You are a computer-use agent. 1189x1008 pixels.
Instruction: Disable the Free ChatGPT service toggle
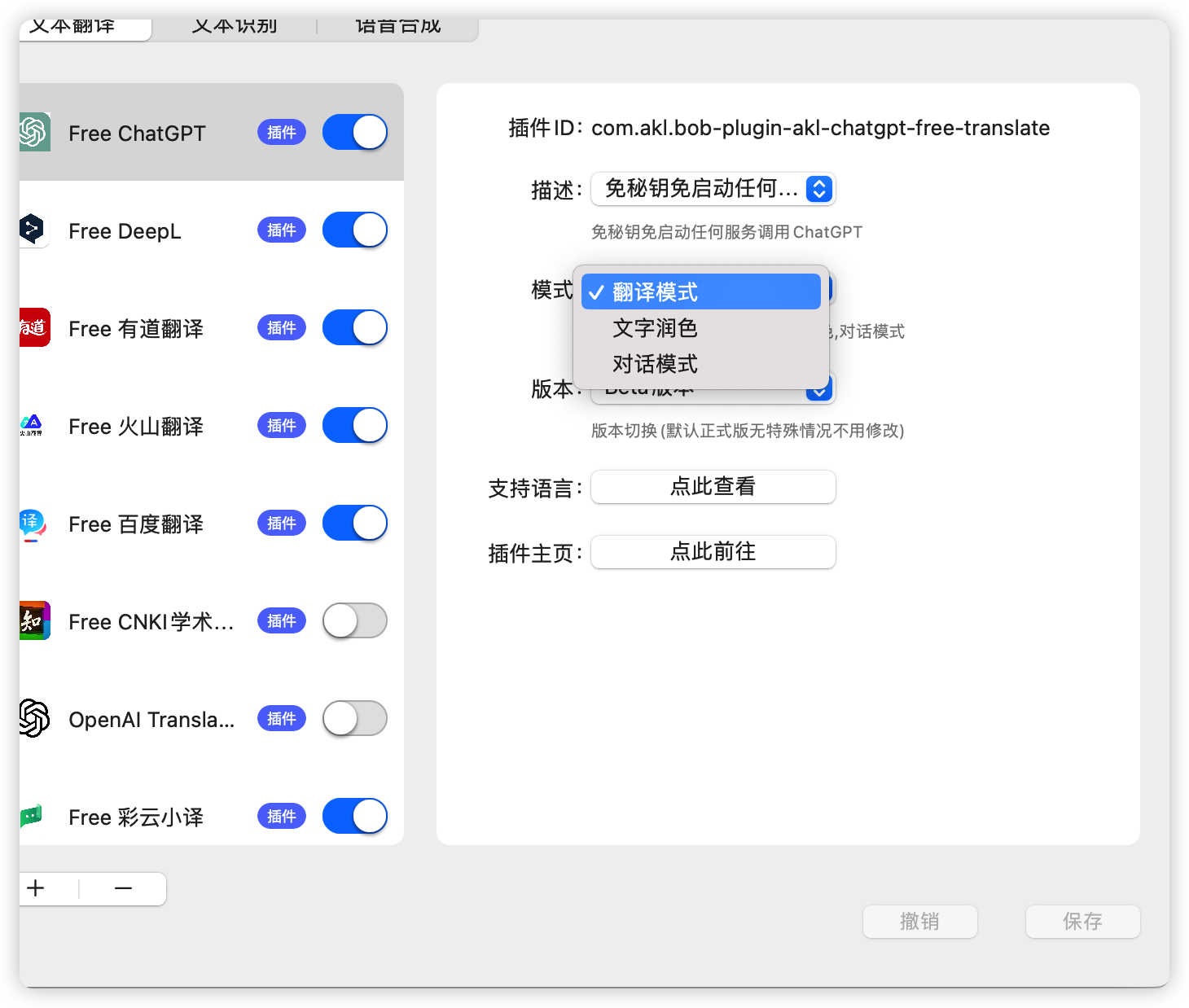pyautogui.click(x=355, y=132)
